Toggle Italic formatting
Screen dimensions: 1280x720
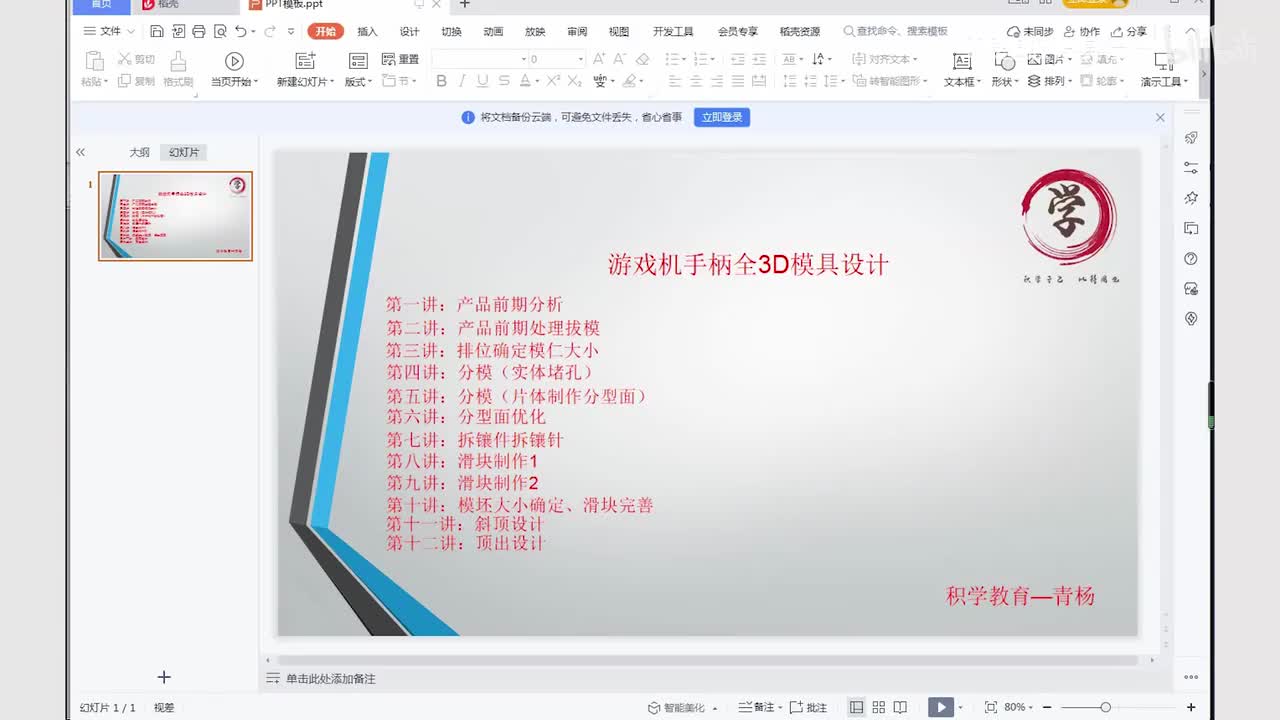click(x=462, y=81)
